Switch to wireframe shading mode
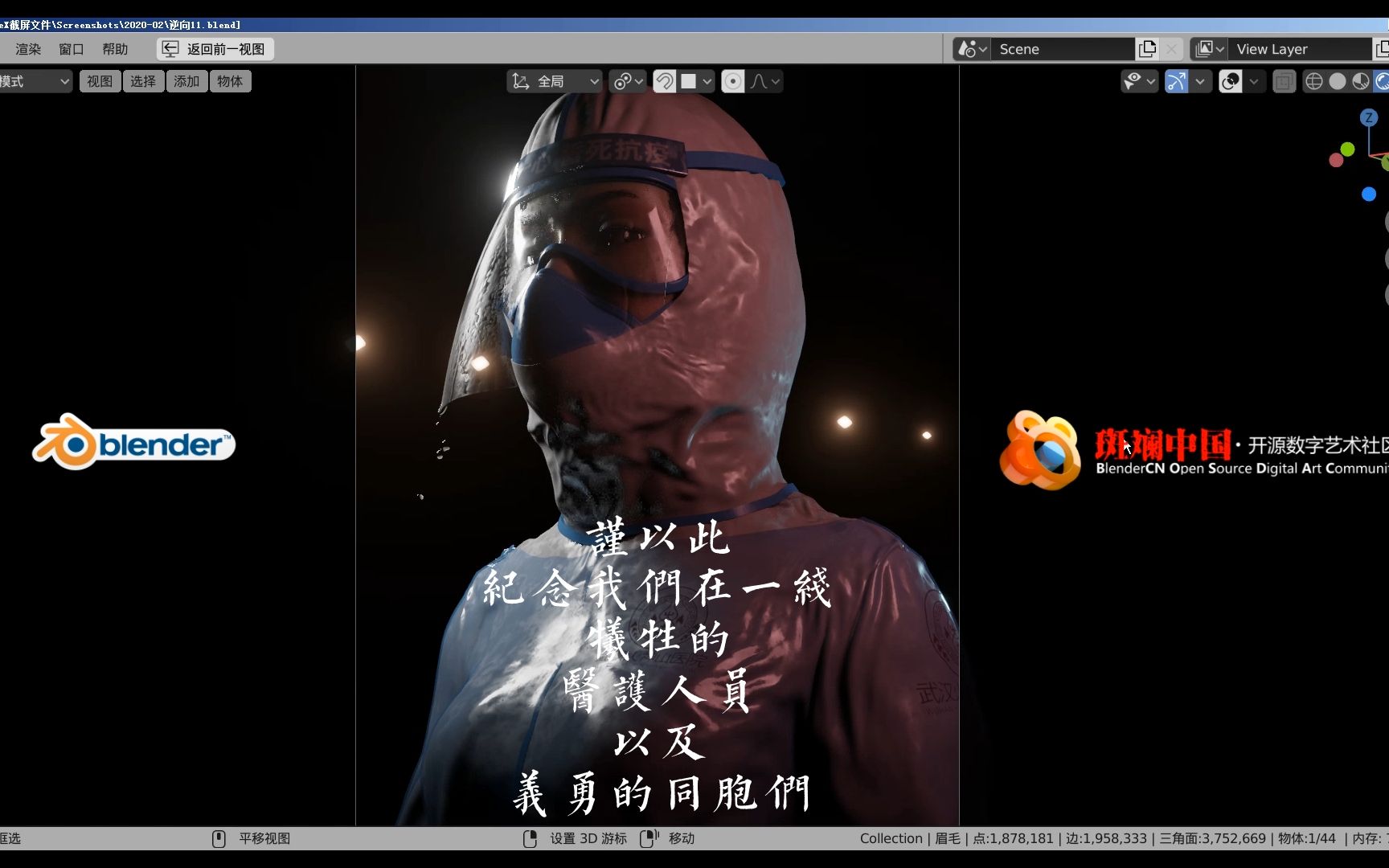This screenshot has width=1389, height=868. click(x=1314, y=81)
